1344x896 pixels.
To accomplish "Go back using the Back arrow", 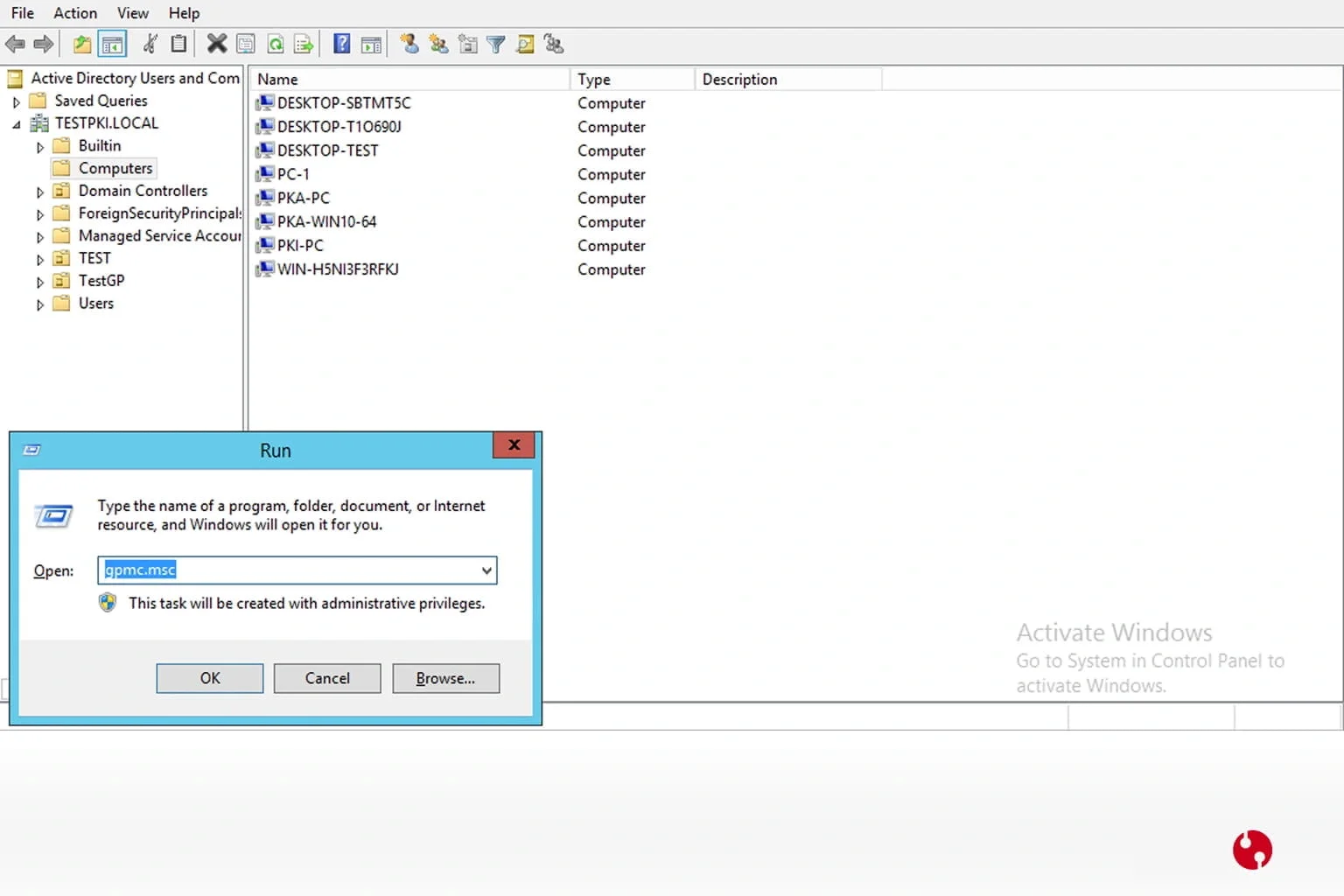I will (15, 44).
